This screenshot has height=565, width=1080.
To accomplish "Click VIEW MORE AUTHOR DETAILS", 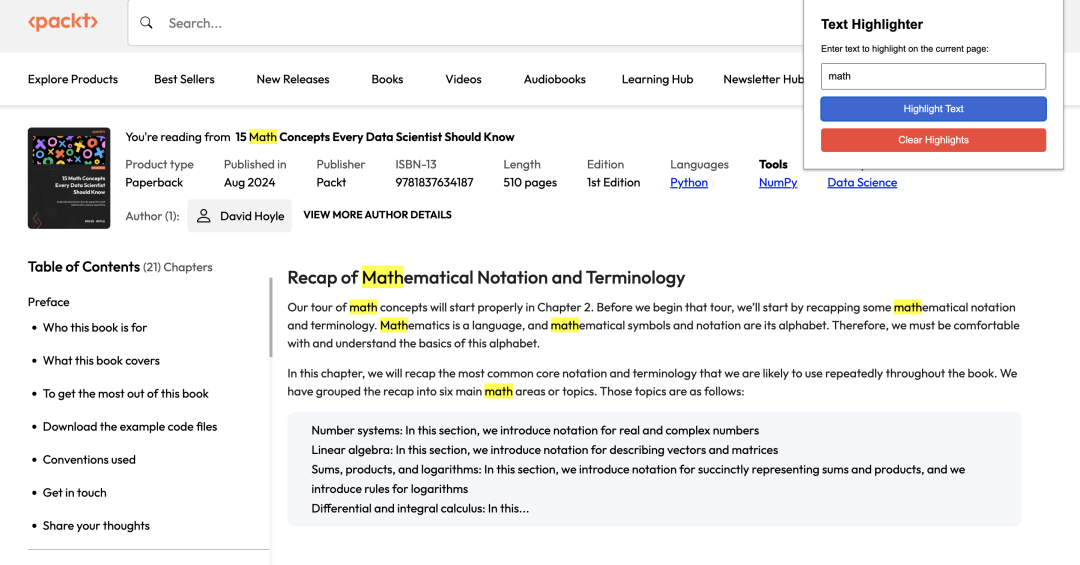I will tap(377, 215).
